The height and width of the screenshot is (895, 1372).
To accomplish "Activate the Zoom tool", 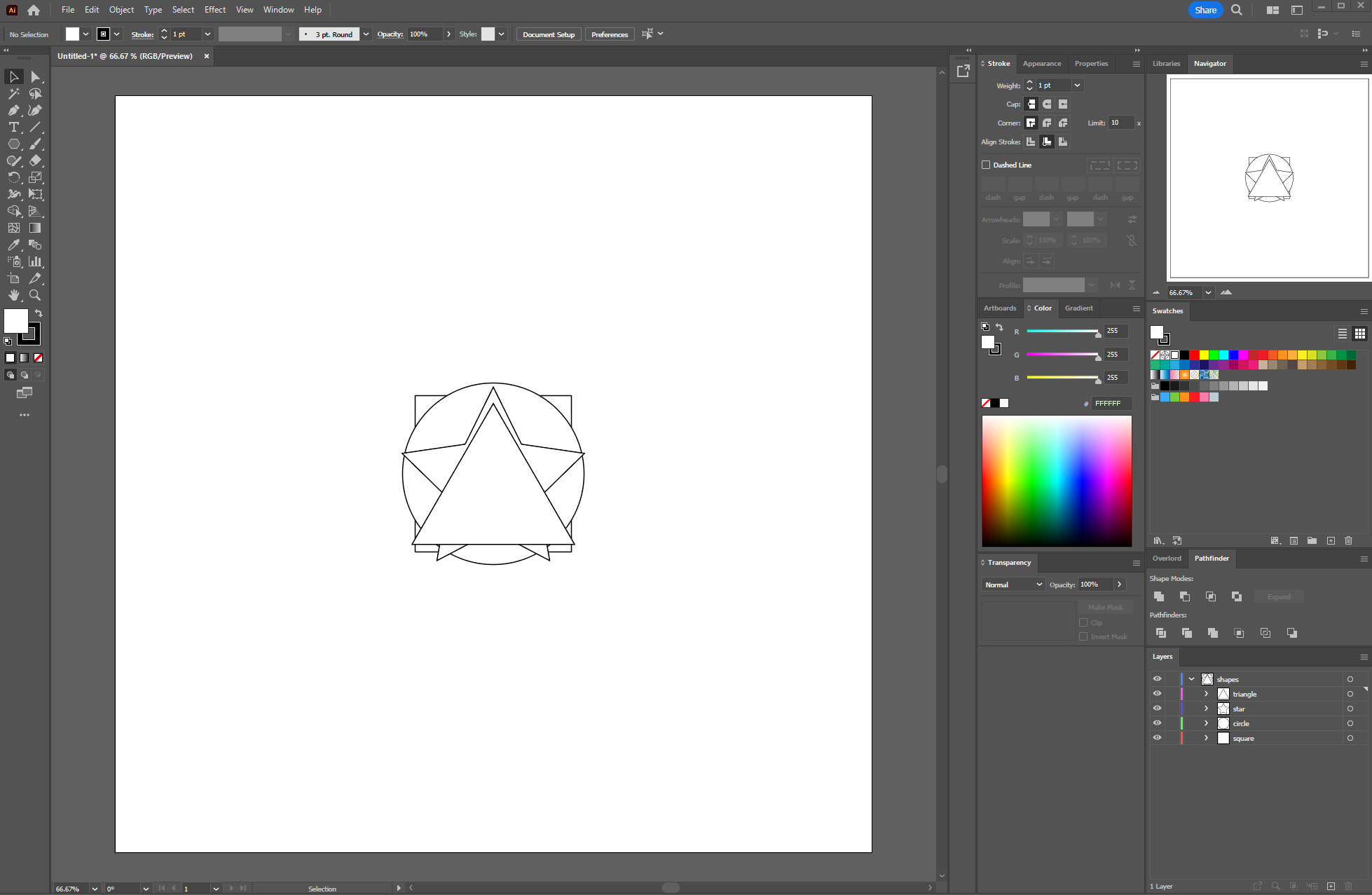I will point(34,295).
